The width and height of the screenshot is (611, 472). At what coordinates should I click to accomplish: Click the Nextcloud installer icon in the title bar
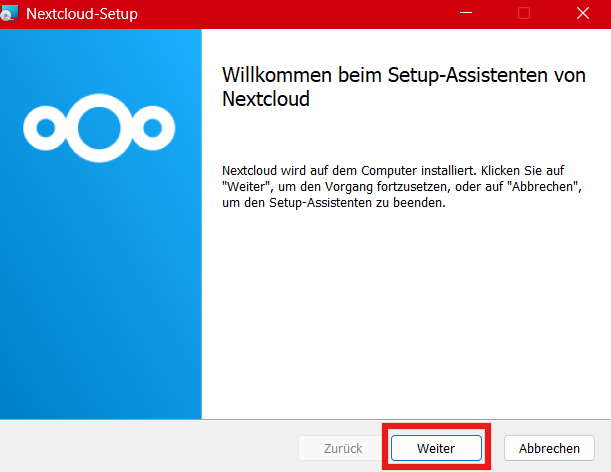9,14
